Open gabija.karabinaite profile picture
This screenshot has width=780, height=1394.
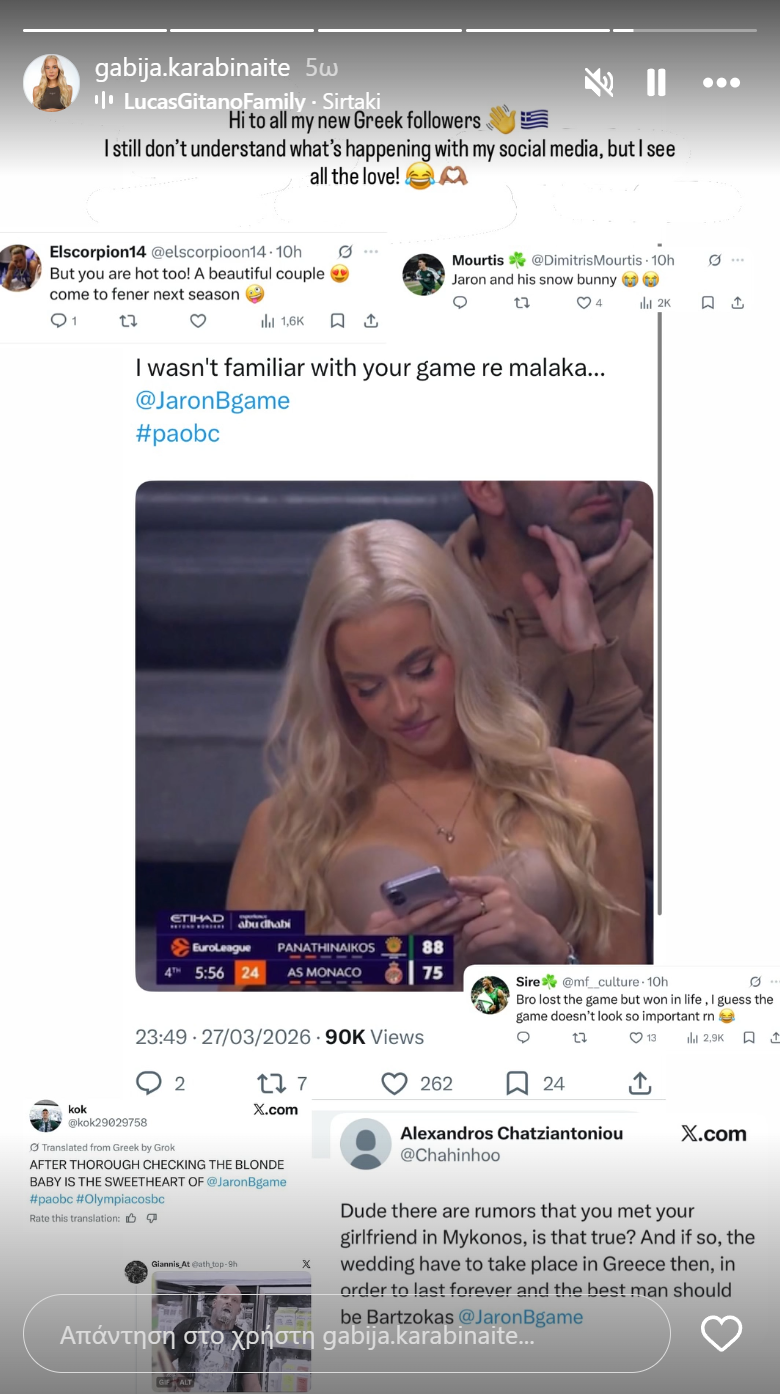tap(51, 83)
